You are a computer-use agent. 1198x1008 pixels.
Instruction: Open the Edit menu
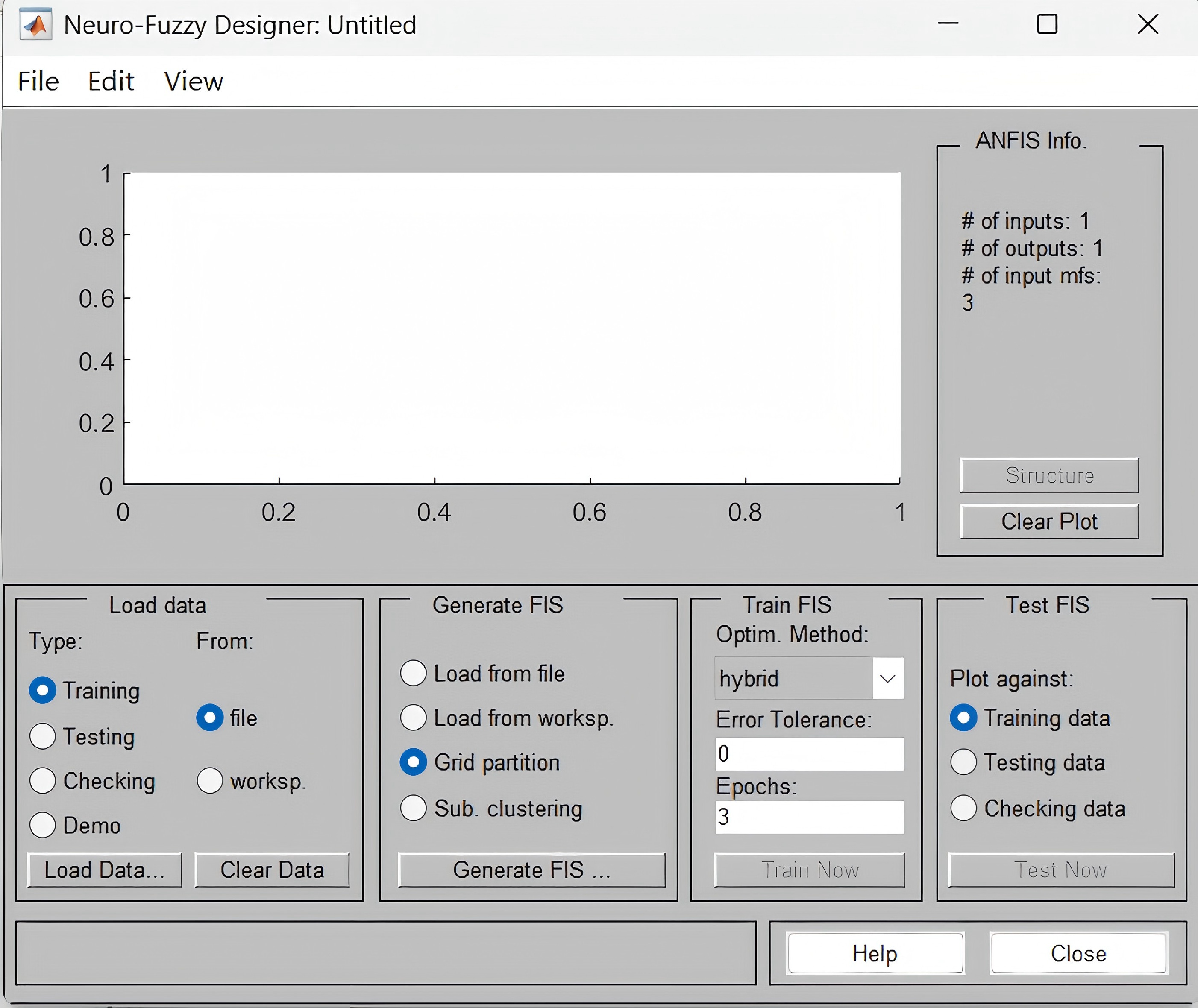click(x=111, y=81)
